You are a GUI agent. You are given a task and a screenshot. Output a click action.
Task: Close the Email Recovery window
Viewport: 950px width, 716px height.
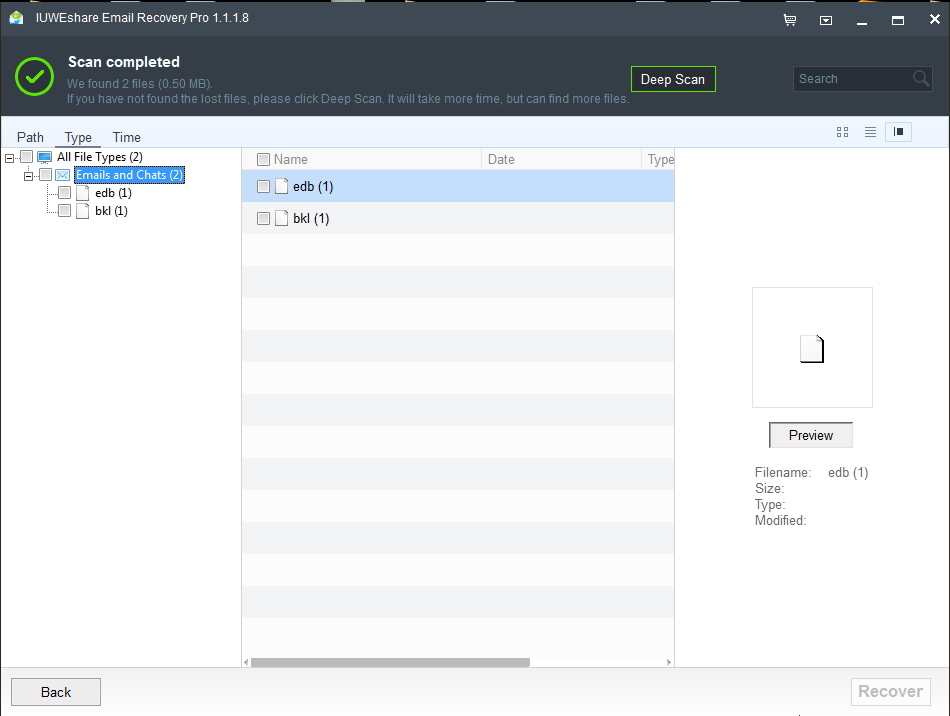tap(934, 19)
